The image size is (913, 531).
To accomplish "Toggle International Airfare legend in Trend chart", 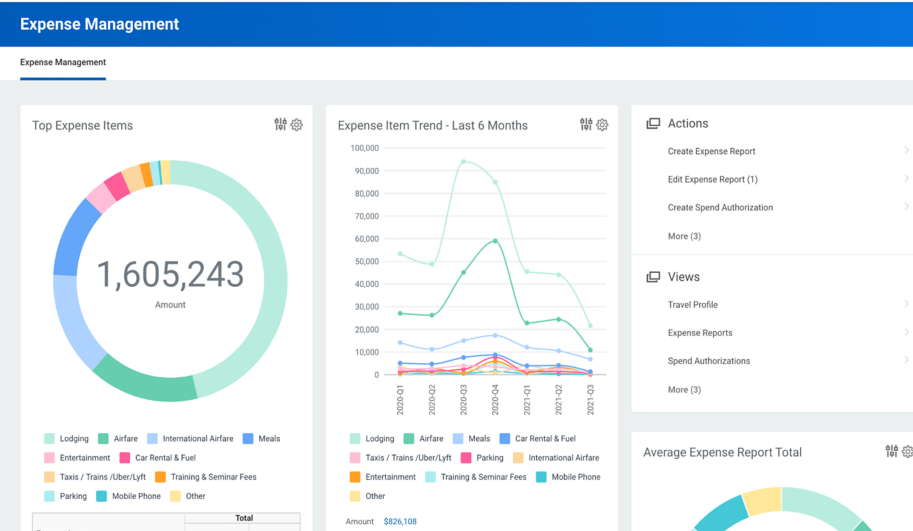I will coord(556,458).
